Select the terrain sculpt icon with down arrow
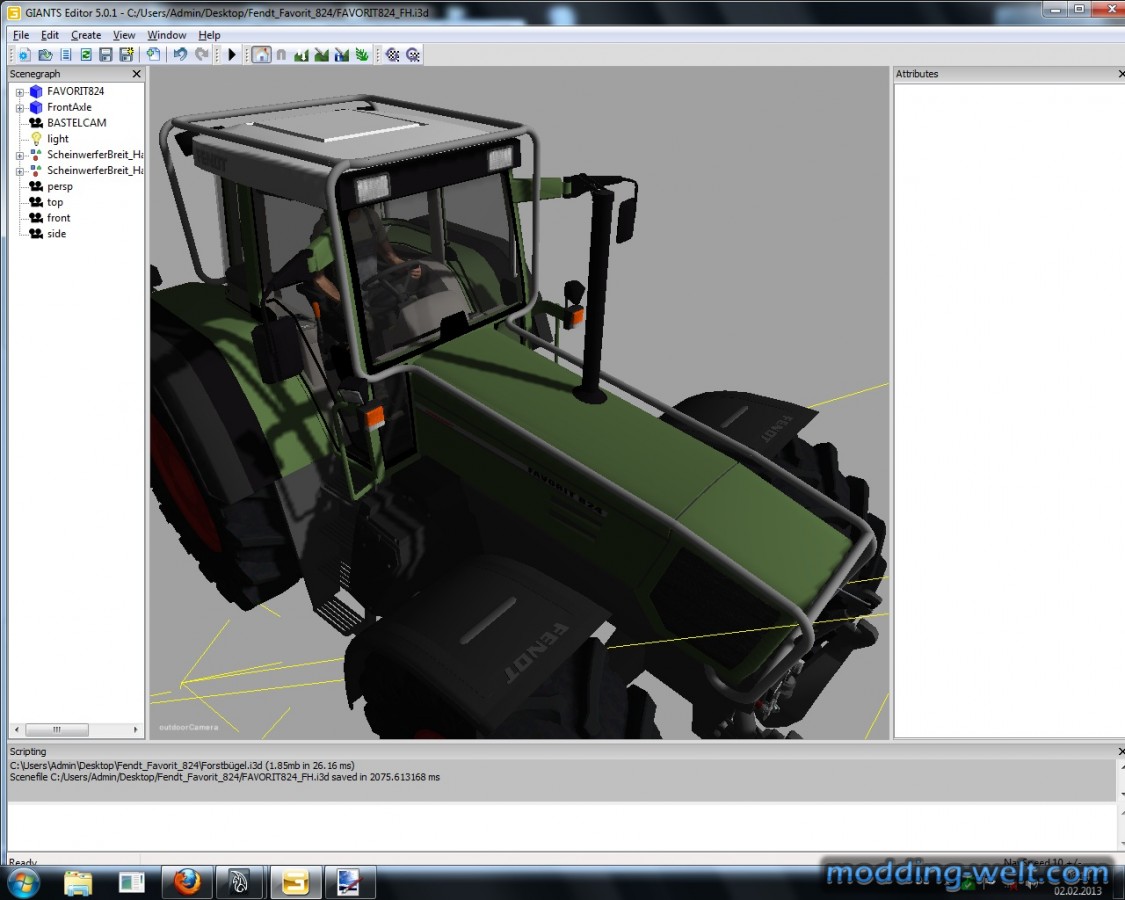Image resolution: width=1125 pixels, height=900 pixels. coord(301,55)
